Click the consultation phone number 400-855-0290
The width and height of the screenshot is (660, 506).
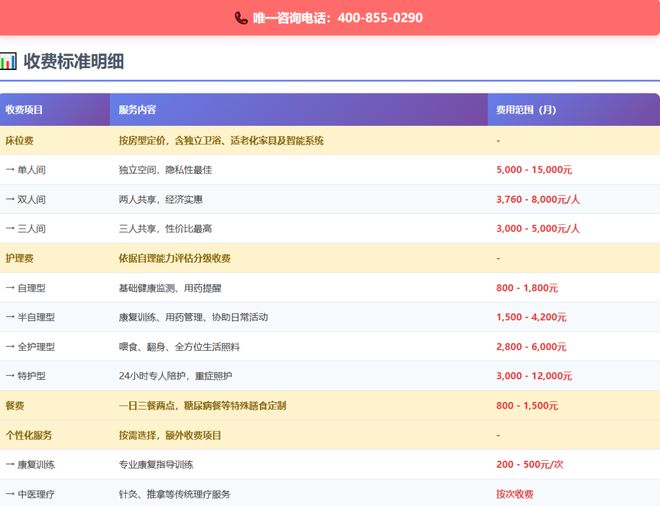(380, 18)
